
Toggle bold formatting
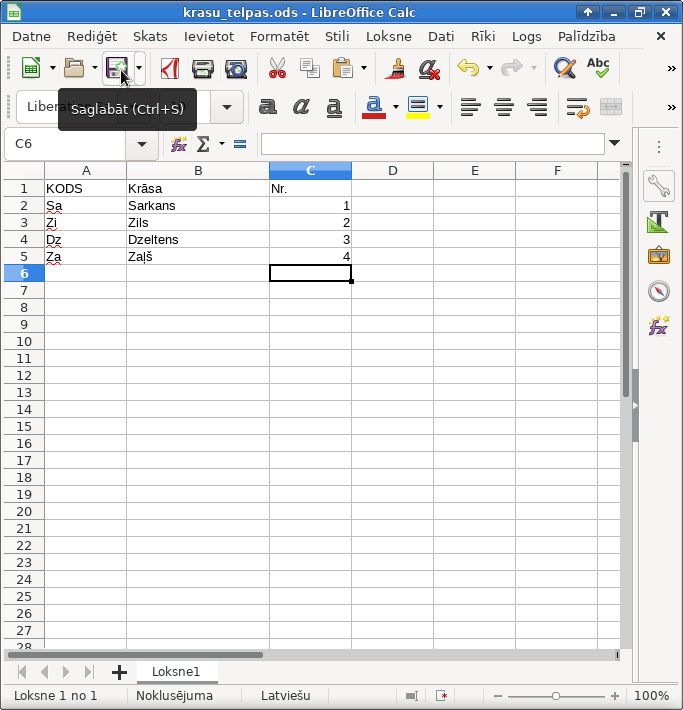coord(268,107)
